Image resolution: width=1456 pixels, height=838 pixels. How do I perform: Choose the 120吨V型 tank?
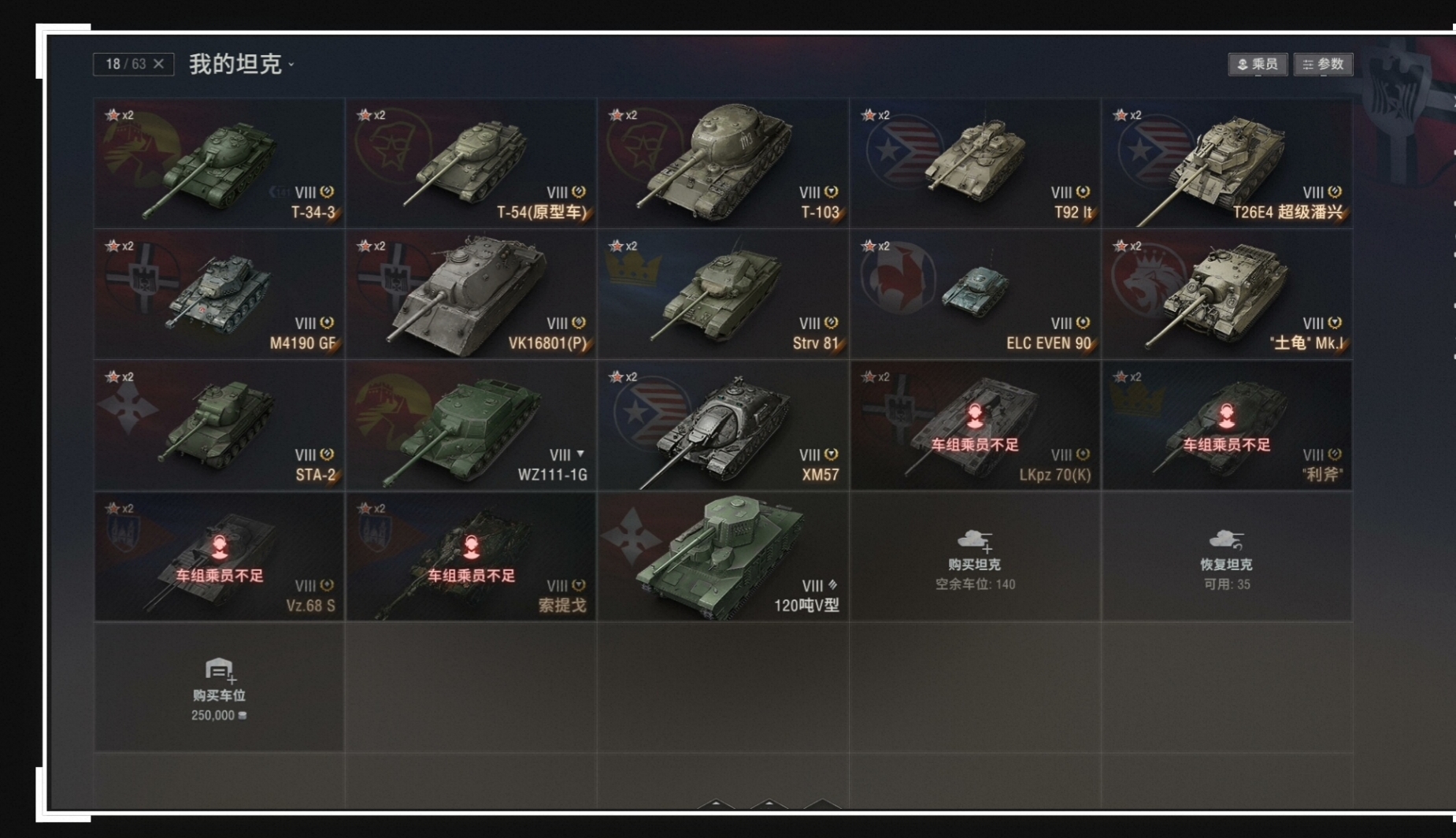[x=723, y=557]
